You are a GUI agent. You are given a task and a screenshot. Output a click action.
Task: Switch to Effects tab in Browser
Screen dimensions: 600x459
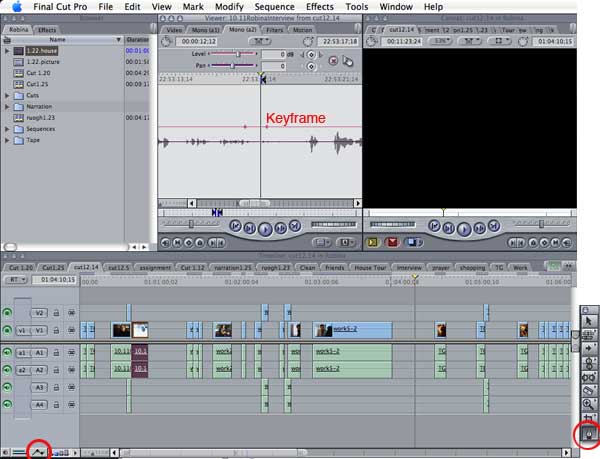point(47,30)
